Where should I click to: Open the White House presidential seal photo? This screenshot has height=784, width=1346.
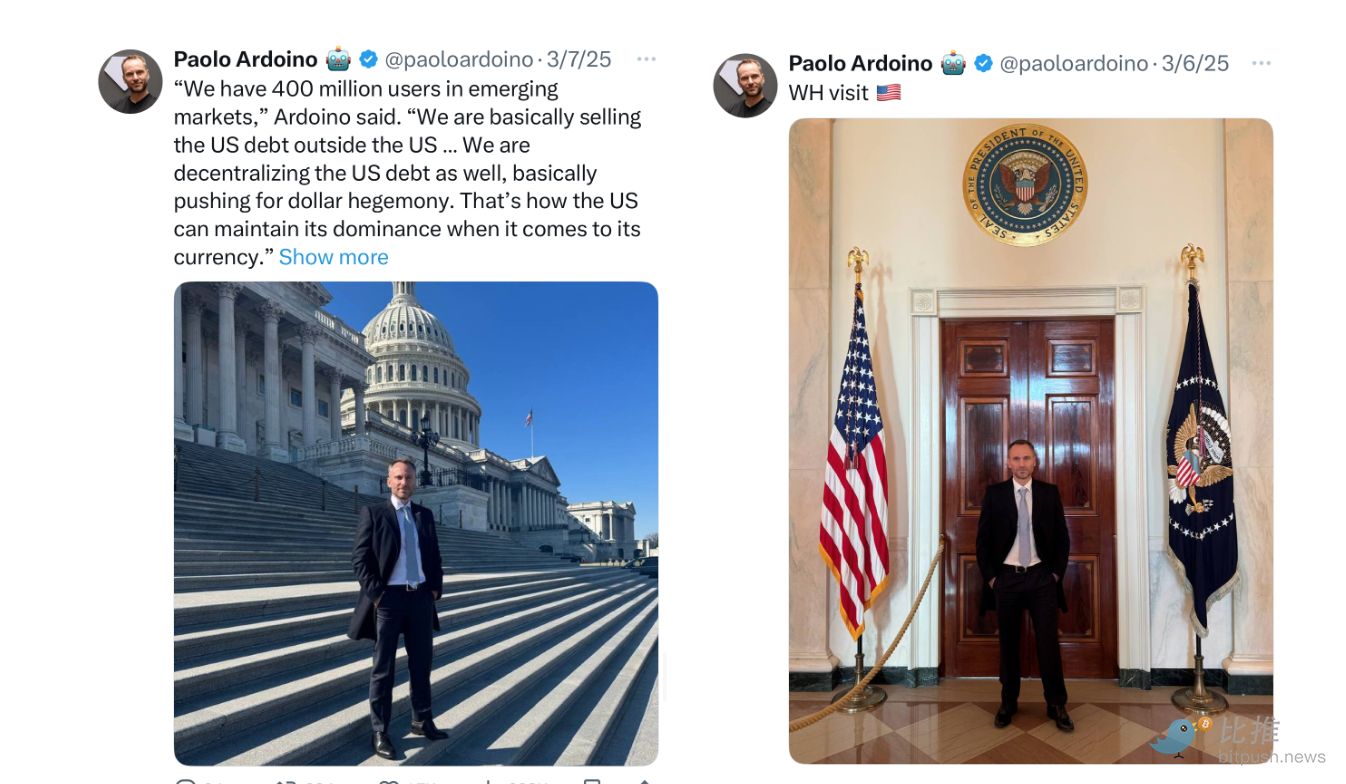pos(1031,441)
